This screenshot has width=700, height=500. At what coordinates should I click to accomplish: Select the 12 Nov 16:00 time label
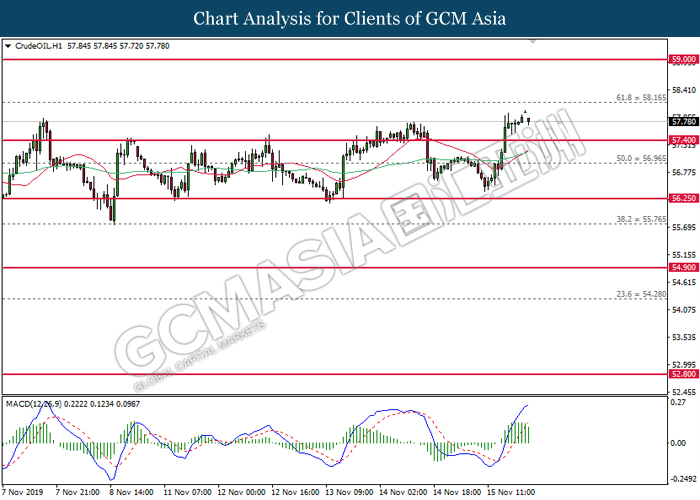tap(295, 492)
